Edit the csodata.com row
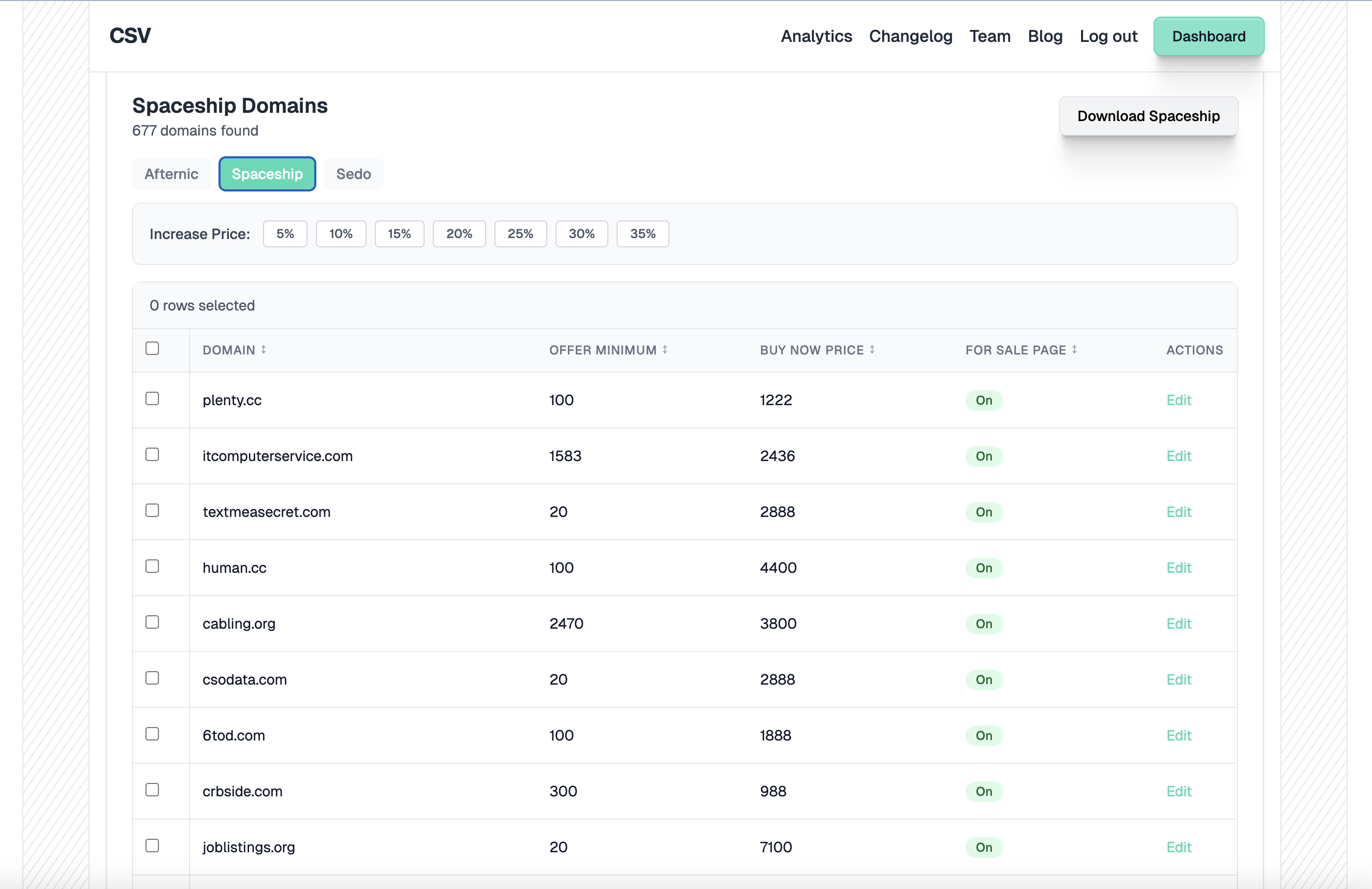 (x=1178, y=679)
